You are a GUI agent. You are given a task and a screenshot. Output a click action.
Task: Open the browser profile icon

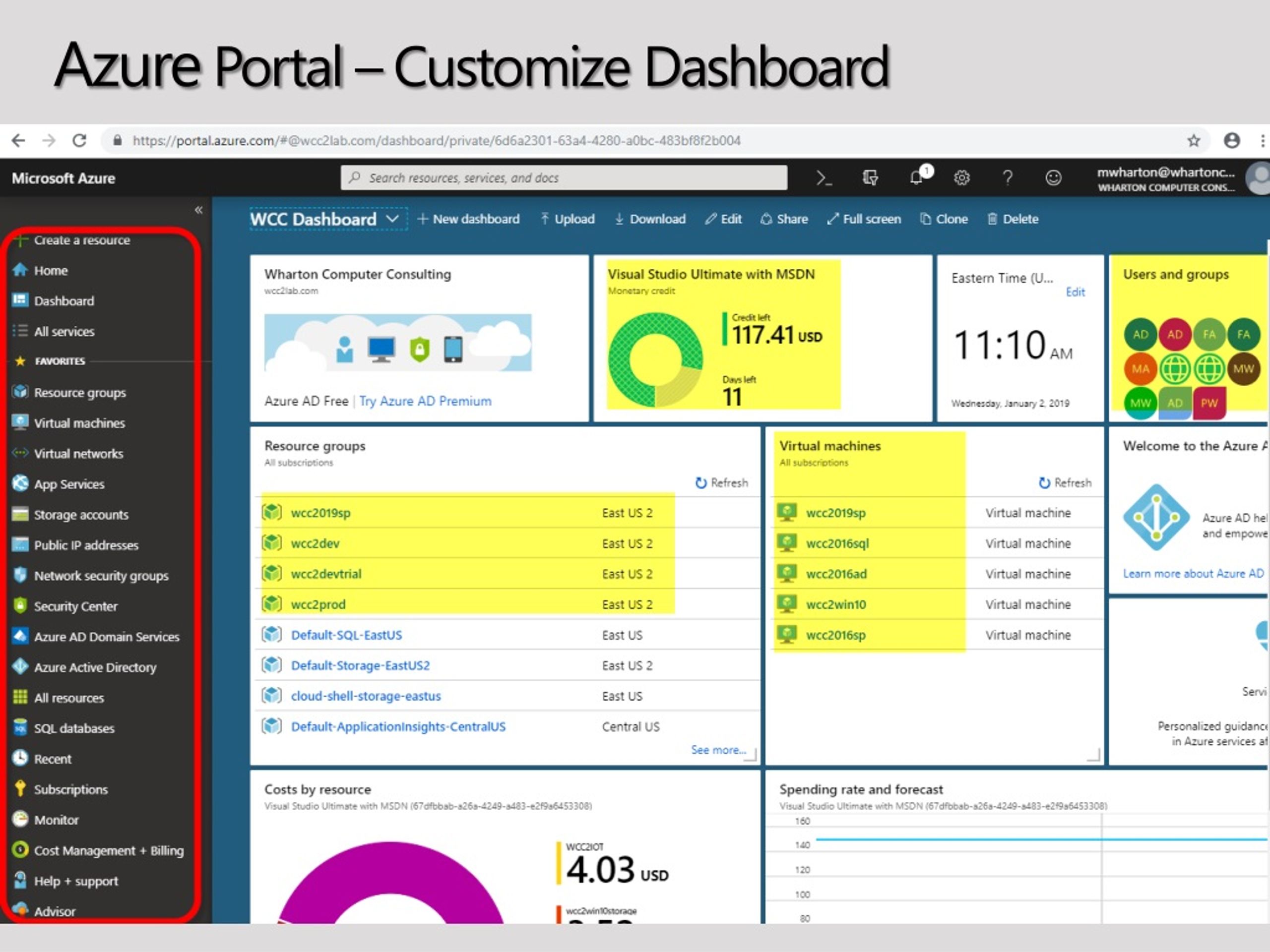click(1231, 141)
